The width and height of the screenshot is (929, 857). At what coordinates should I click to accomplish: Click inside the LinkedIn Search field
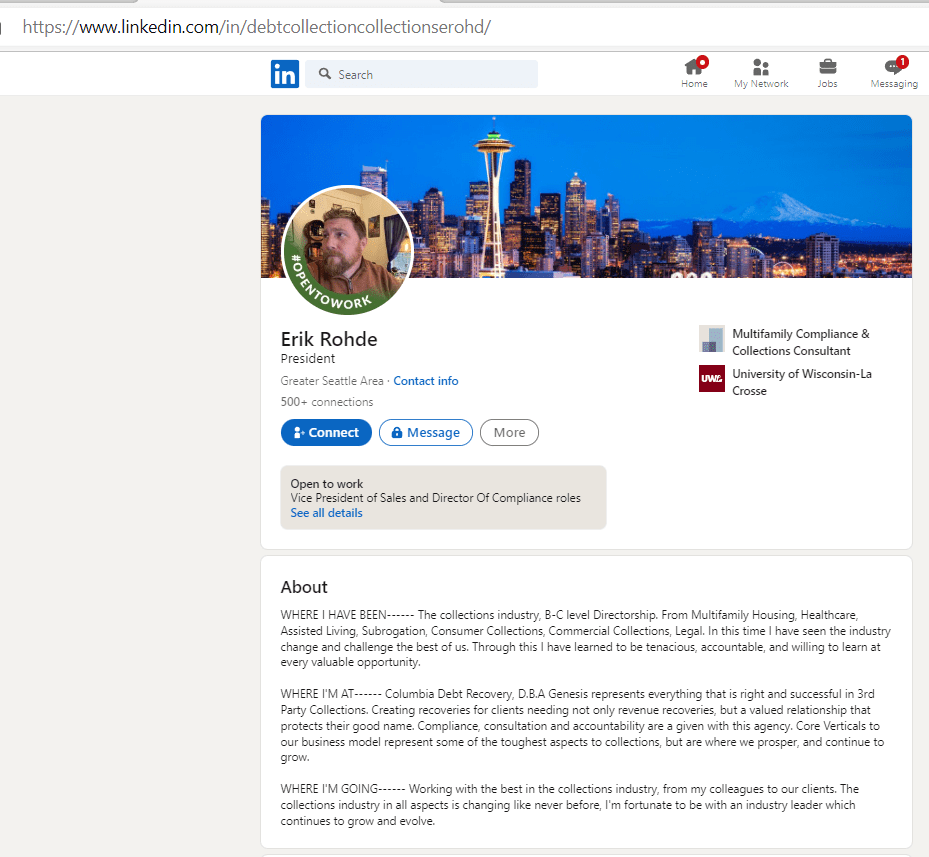430,74
